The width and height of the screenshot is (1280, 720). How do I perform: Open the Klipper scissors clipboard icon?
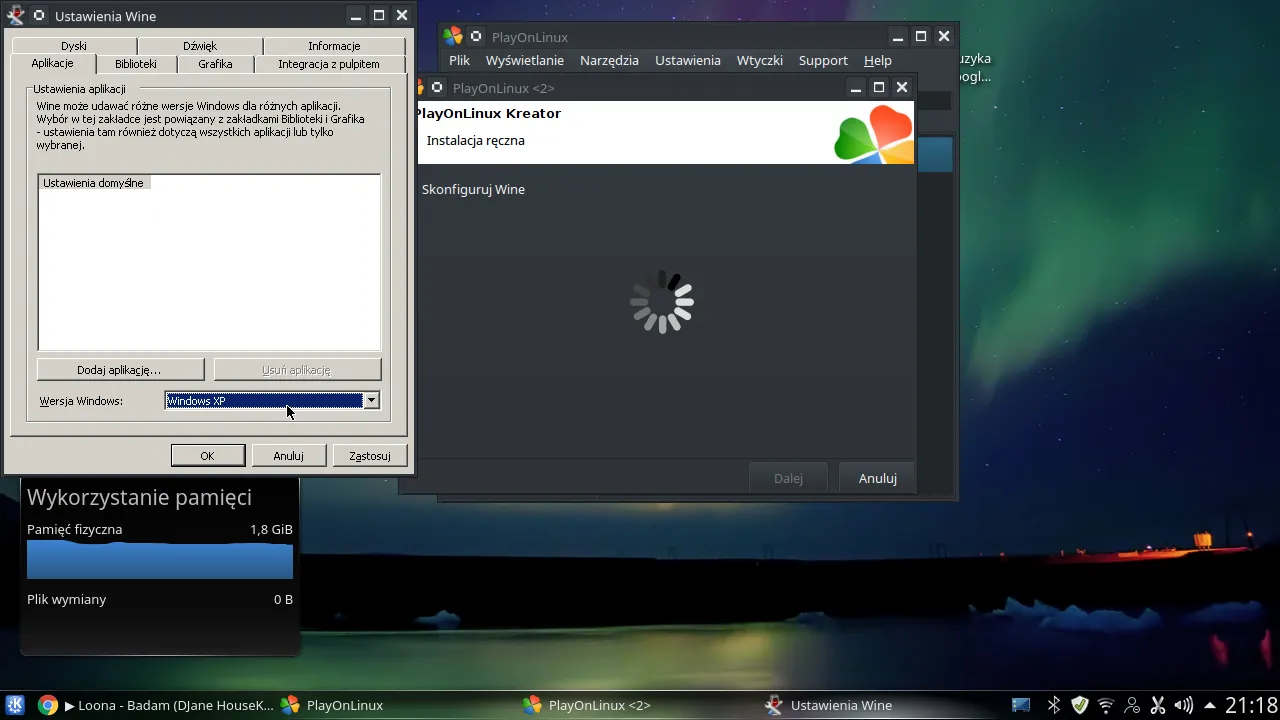pyautogui.click(x=1158, y=705)
